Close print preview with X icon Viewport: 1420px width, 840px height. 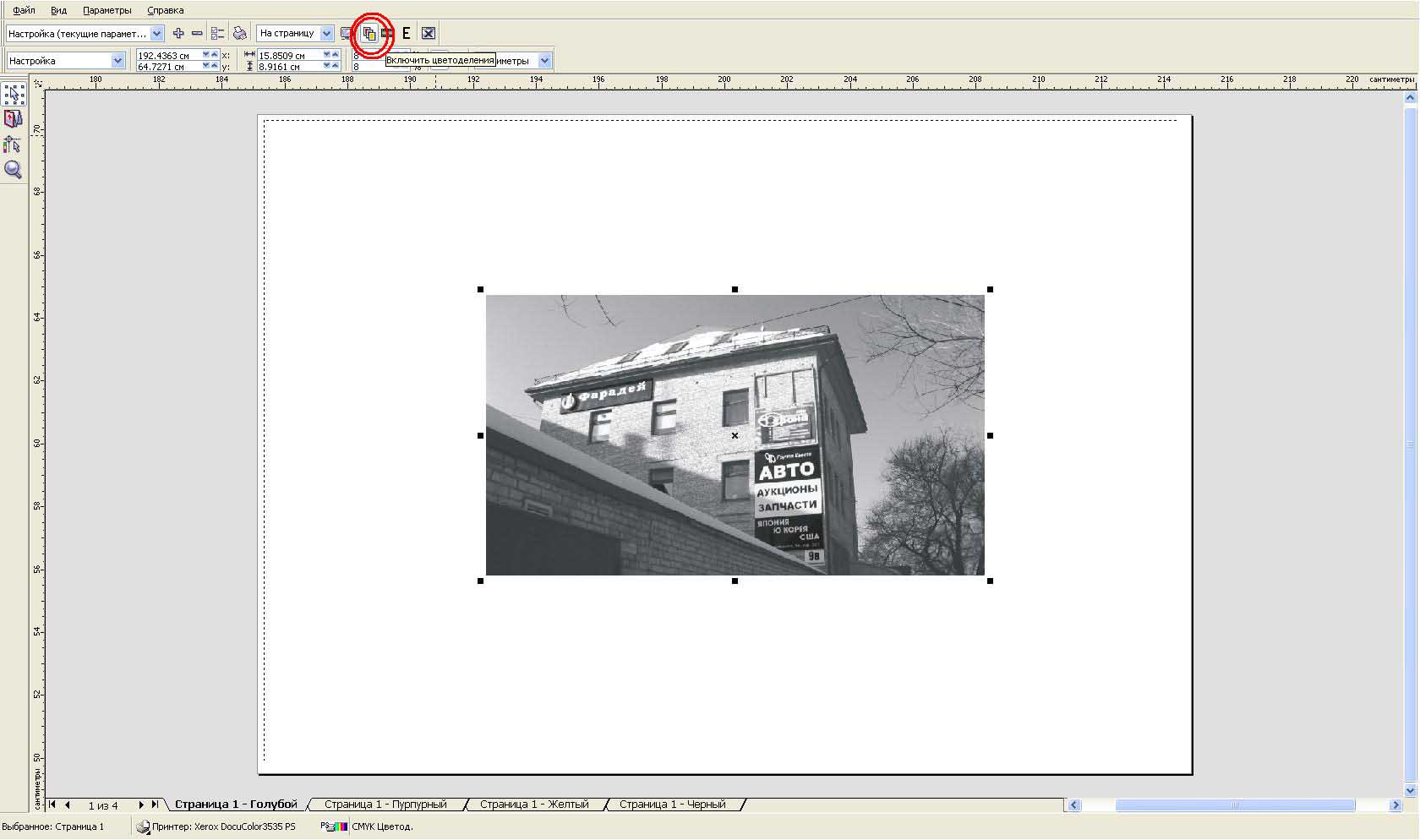click(429, 34)
